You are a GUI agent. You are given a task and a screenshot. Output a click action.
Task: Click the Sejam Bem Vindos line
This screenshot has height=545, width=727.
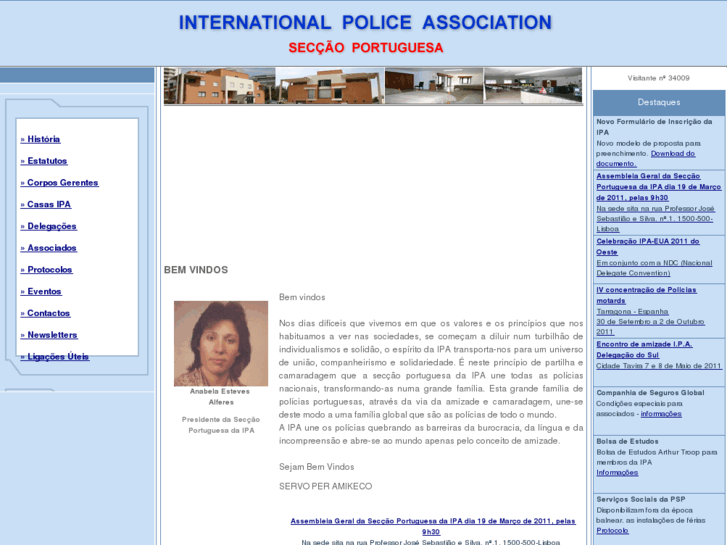[x=317, y=467]
